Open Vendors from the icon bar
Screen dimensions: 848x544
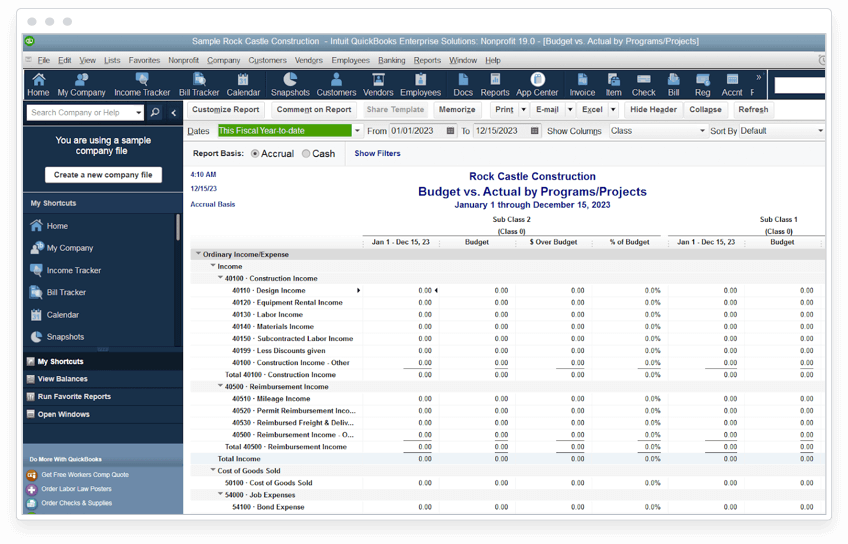point(378,85)
